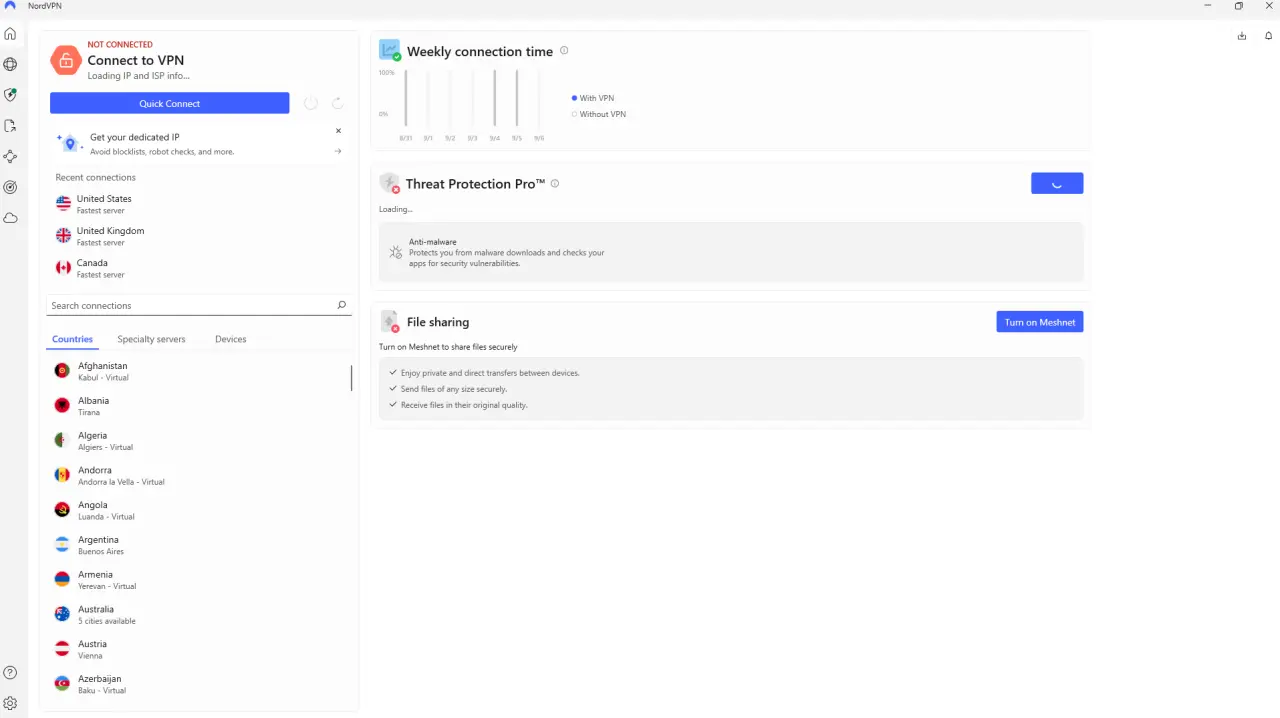
Task: Select Algeria Algiers - Virtual
Action: [200, 441]
